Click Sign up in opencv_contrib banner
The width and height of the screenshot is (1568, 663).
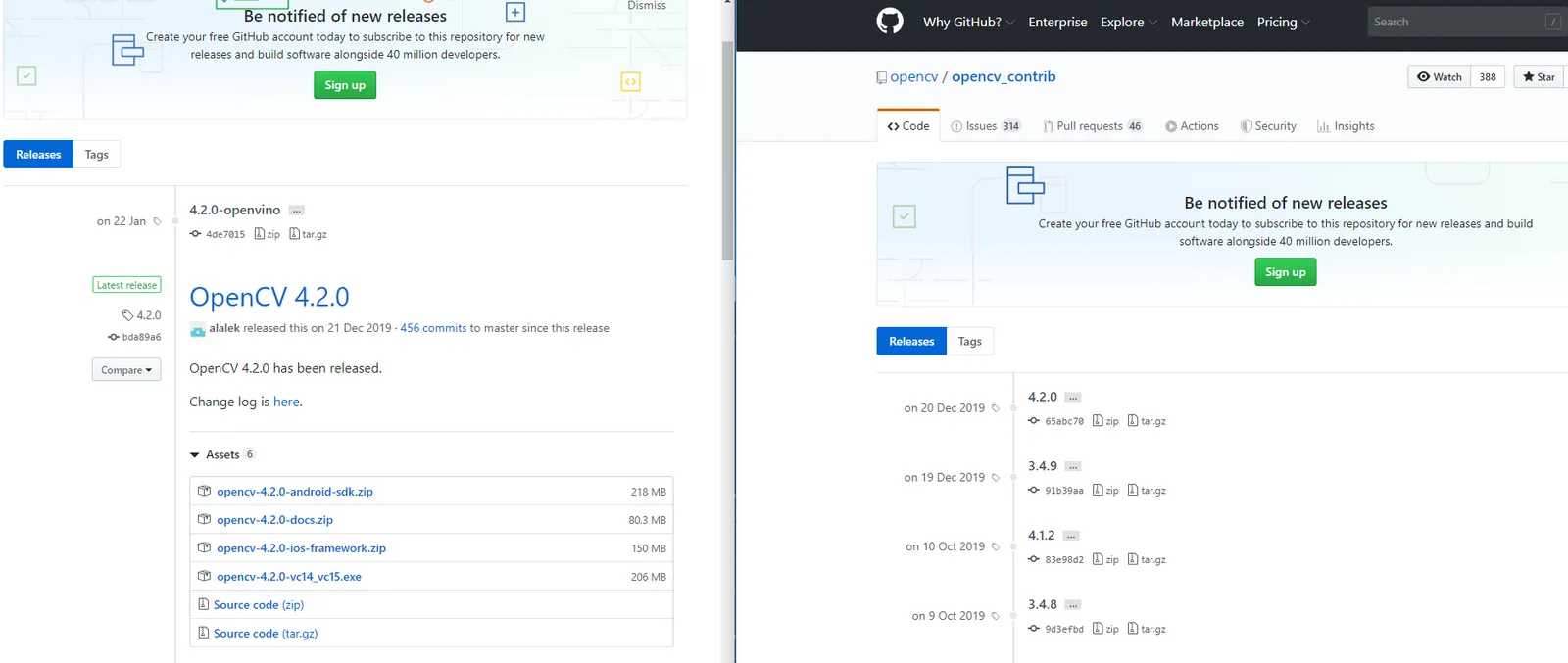(x=1285, y=272)
